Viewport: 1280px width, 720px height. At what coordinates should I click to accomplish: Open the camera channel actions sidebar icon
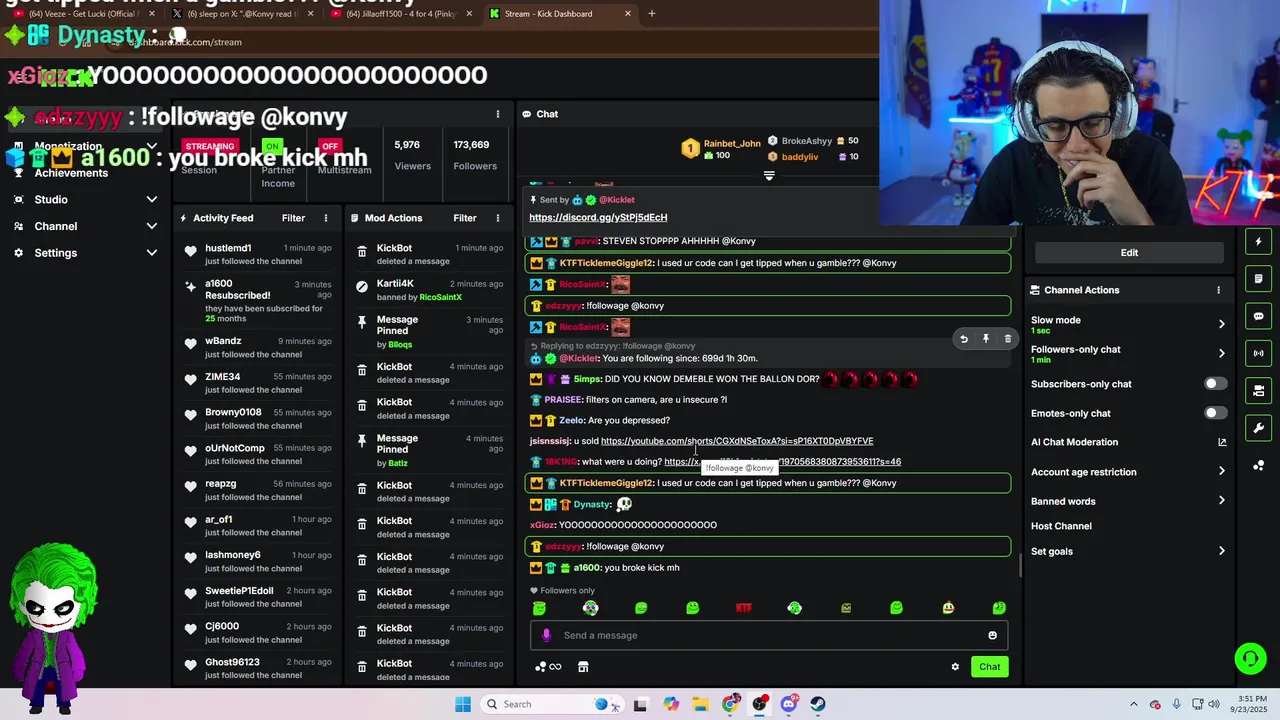click(x=1258, y=390)
